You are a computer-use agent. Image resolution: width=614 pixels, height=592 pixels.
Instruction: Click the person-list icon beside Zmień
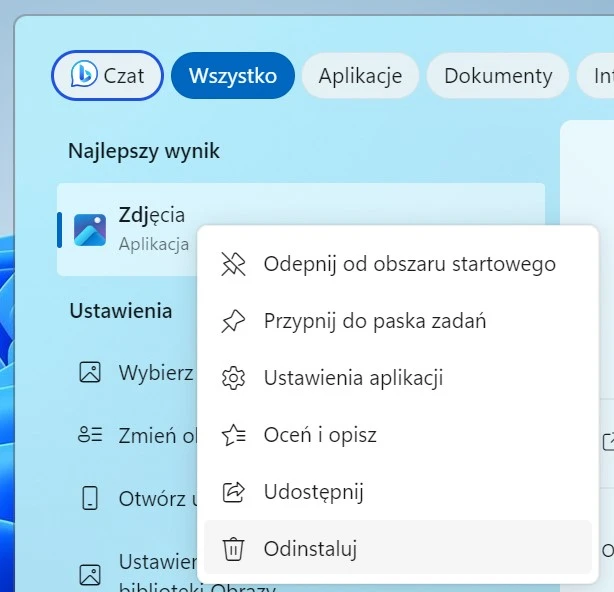[x=90, y=435]
